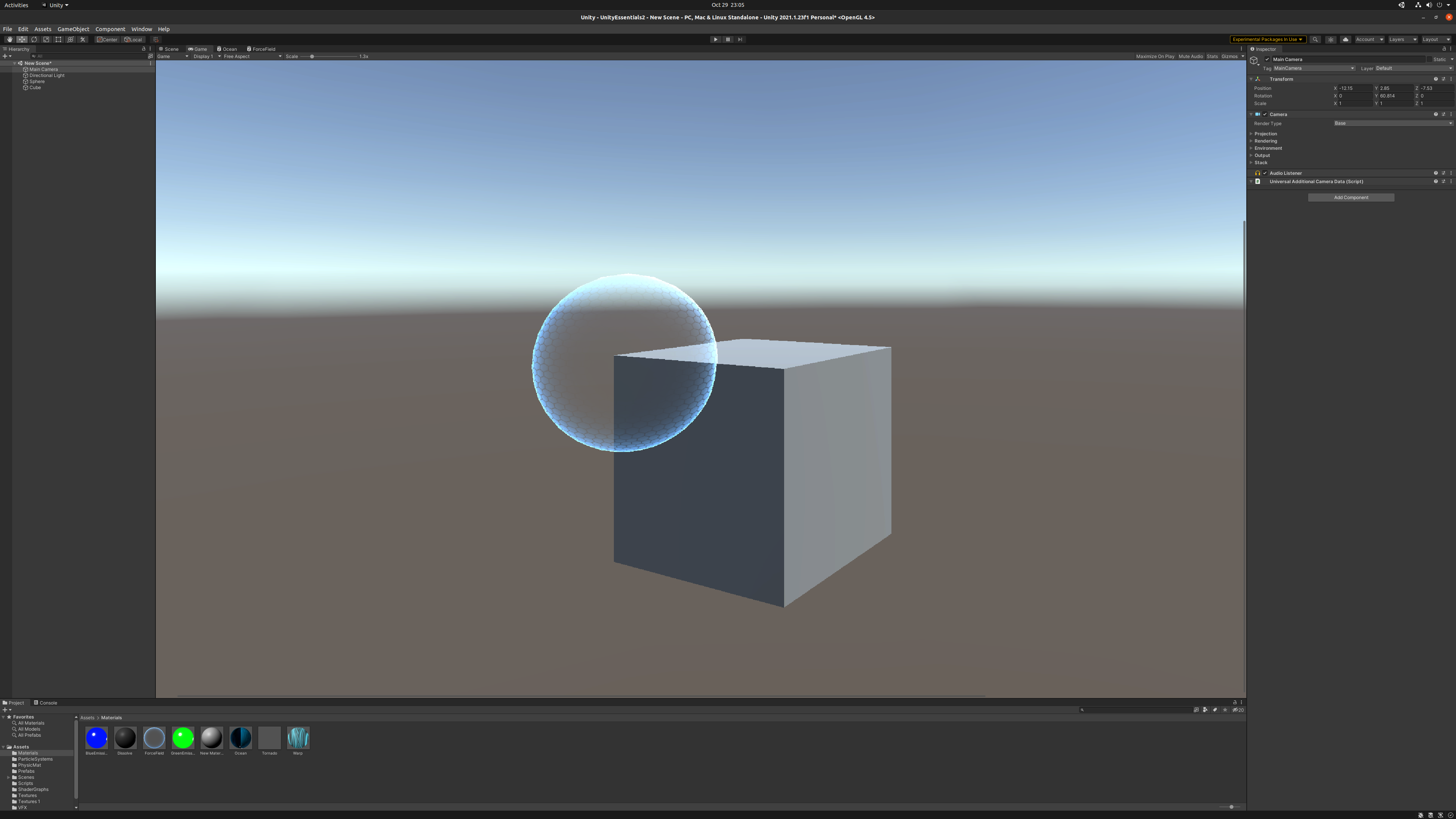The width and height of the screenshot is (1456, 819).
Task: Open Camera component preset settings icon
Action: (x=1443, y=114)
